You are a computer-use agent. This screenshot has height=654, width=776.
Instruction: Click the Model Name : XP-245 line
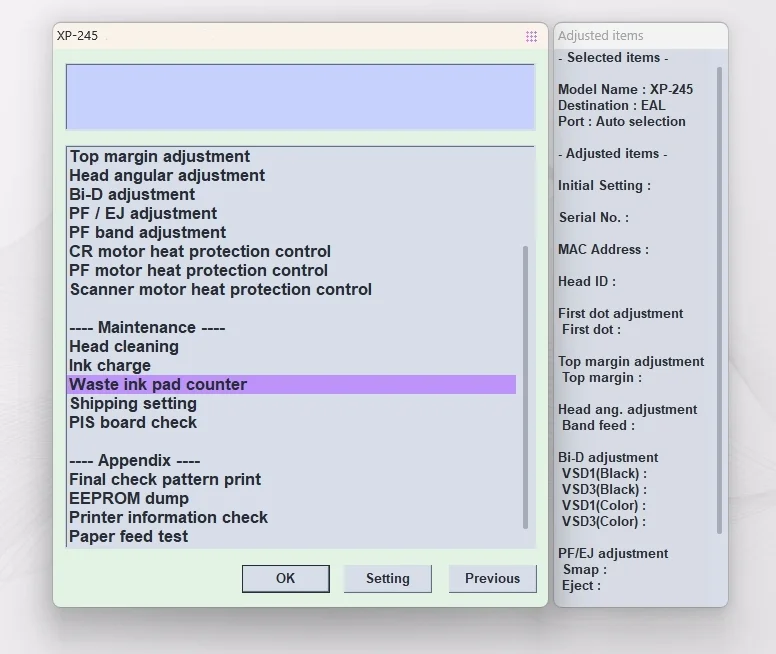(x=626, y=90)
